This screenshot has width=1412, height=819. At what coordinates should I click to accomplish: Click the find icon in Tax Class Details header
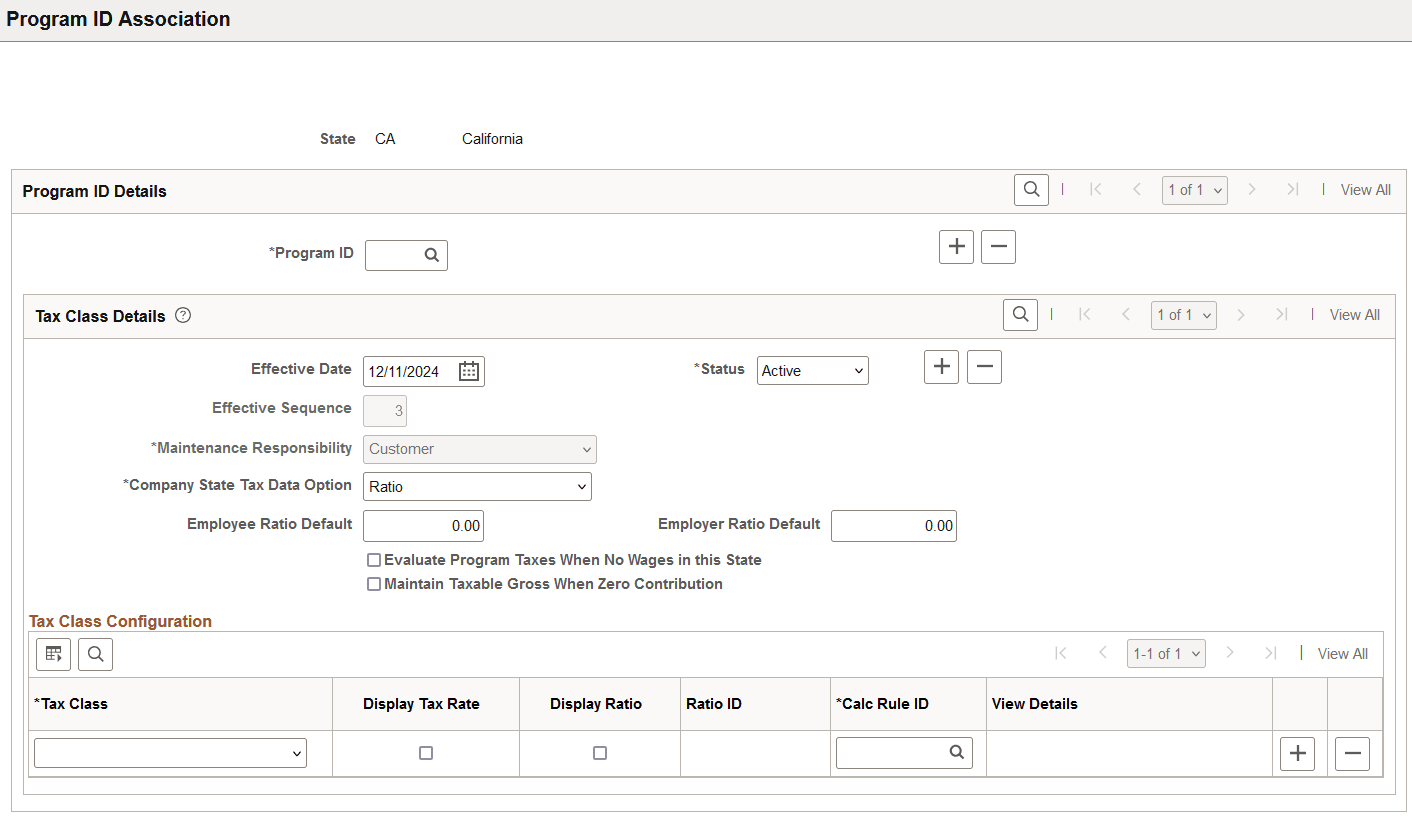pos(1020,314)
